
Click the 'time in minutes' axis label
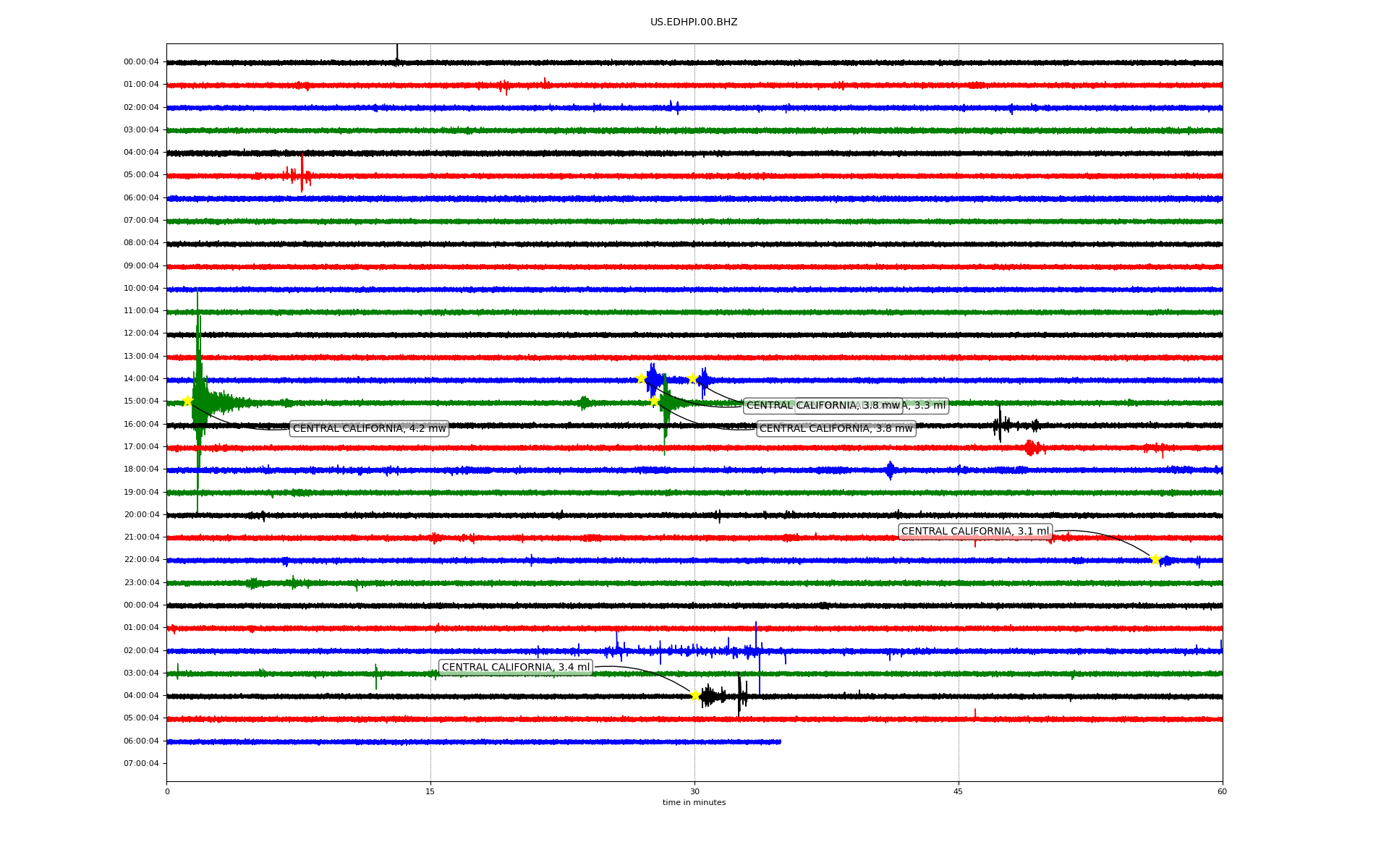(694, 802)
